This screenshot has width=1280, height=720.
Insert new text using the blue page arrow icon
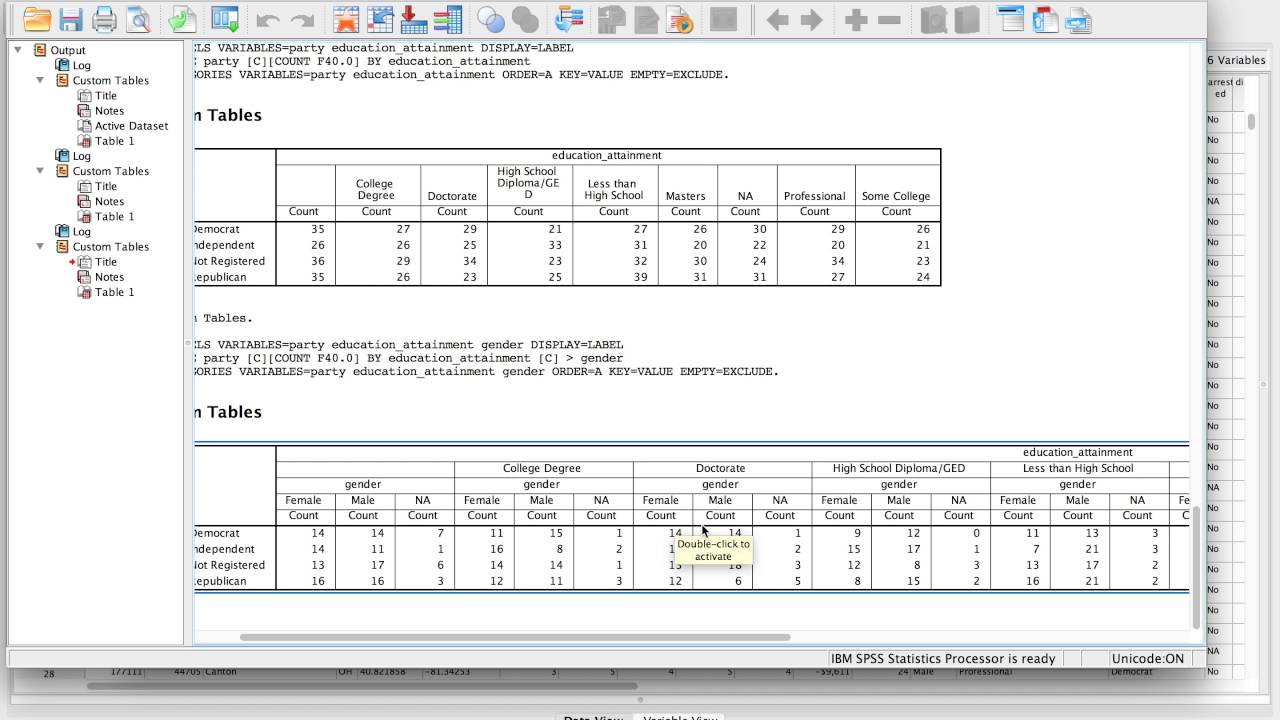point(1078,19)
